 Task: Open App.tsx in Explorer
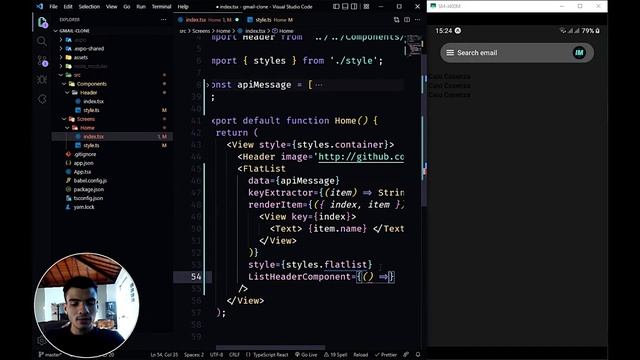click(82, 172)
